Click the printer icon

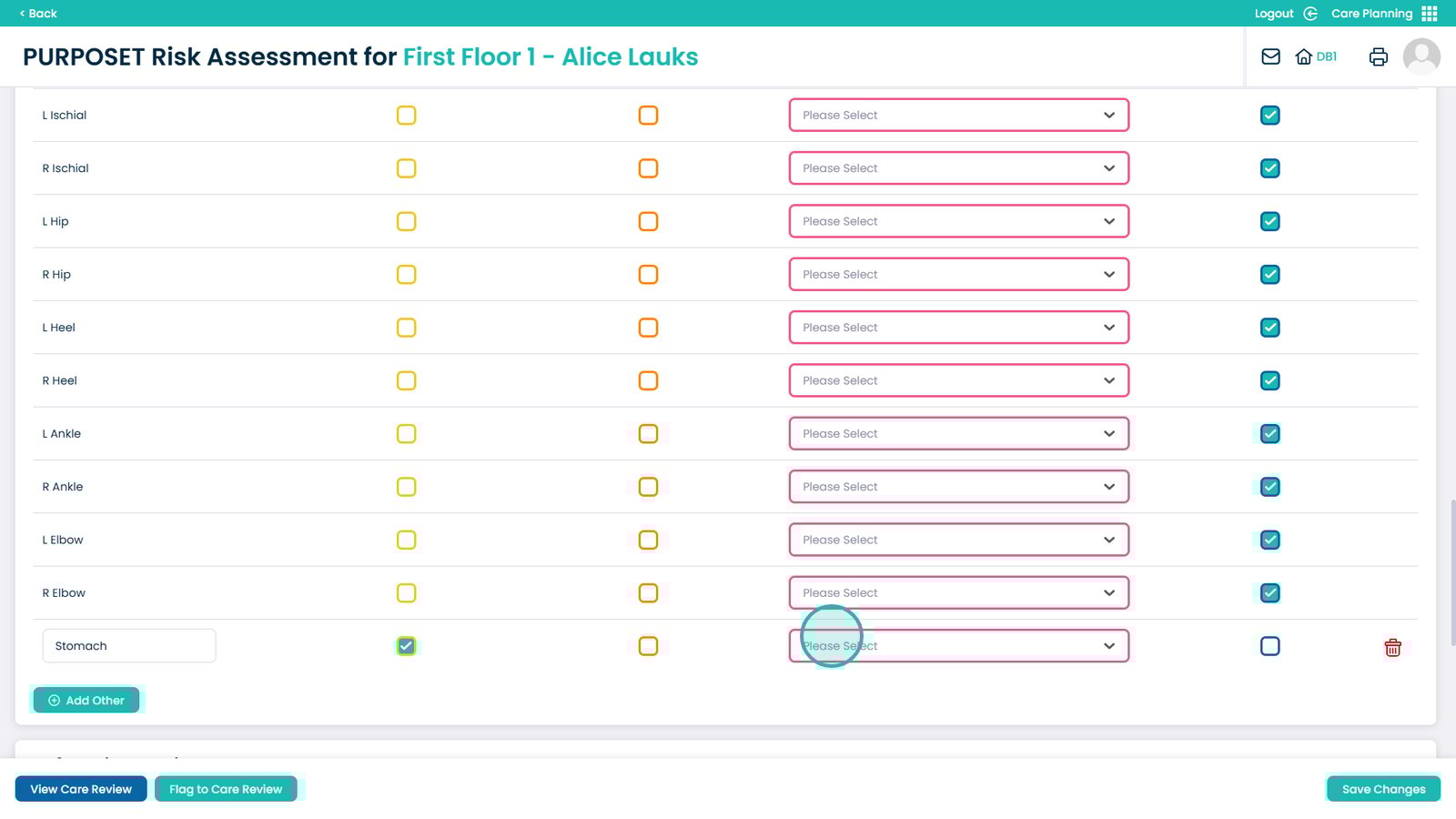pyautogui.click(x=1378, y=56)
